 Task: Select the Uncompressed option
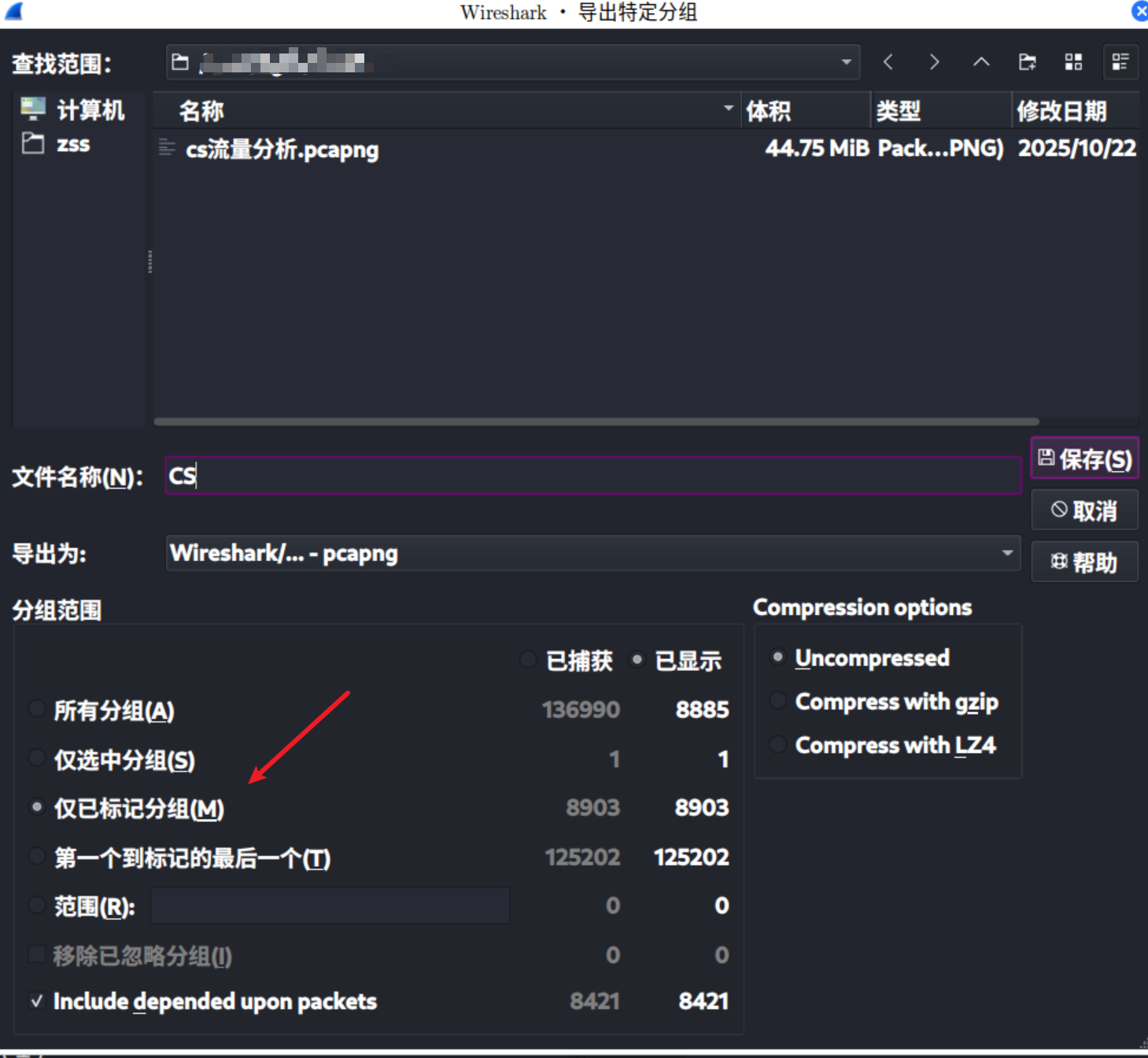777,657
